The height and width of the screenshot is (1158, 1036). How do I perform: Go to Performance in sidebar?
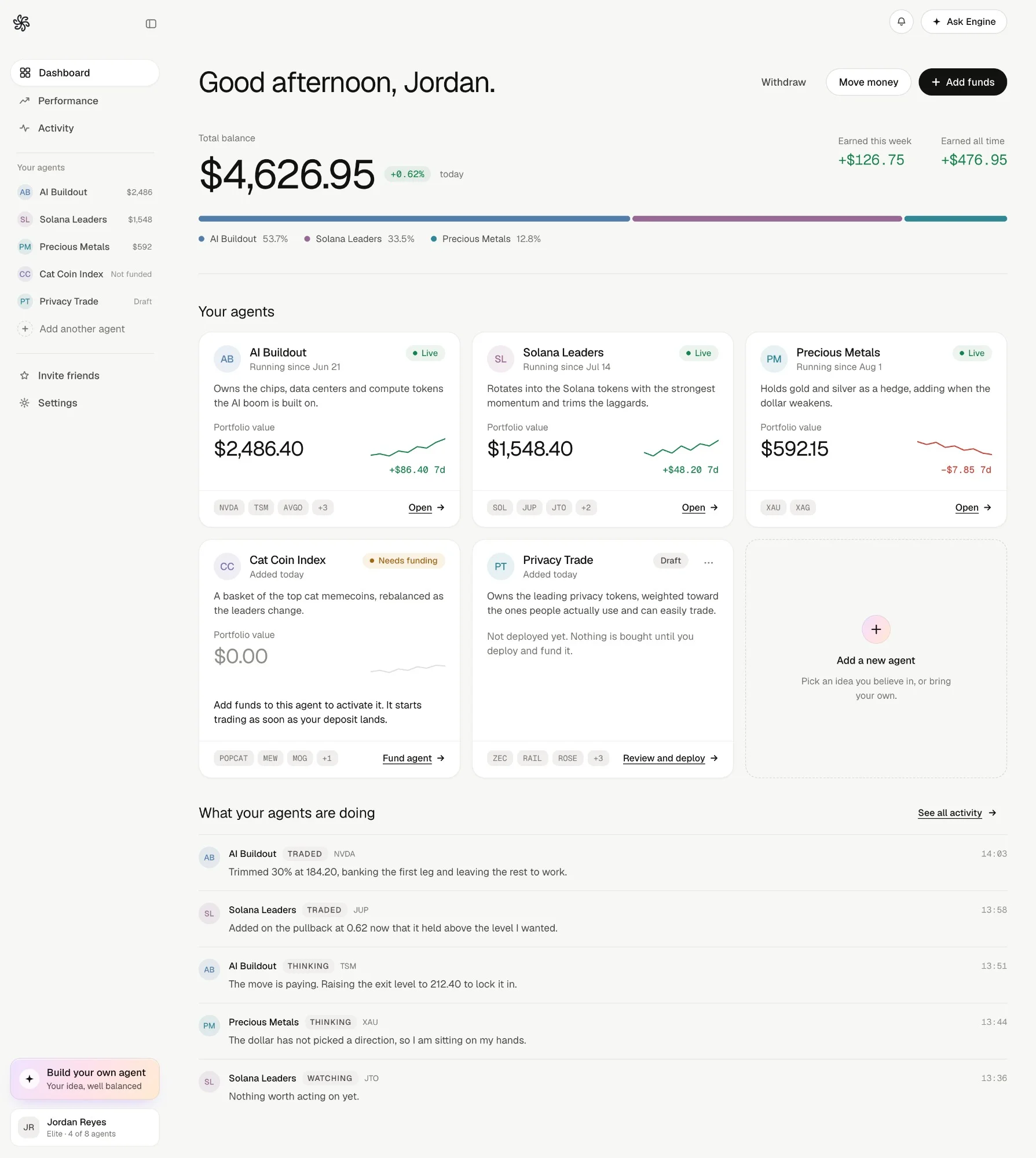click(x=85, y=101)
